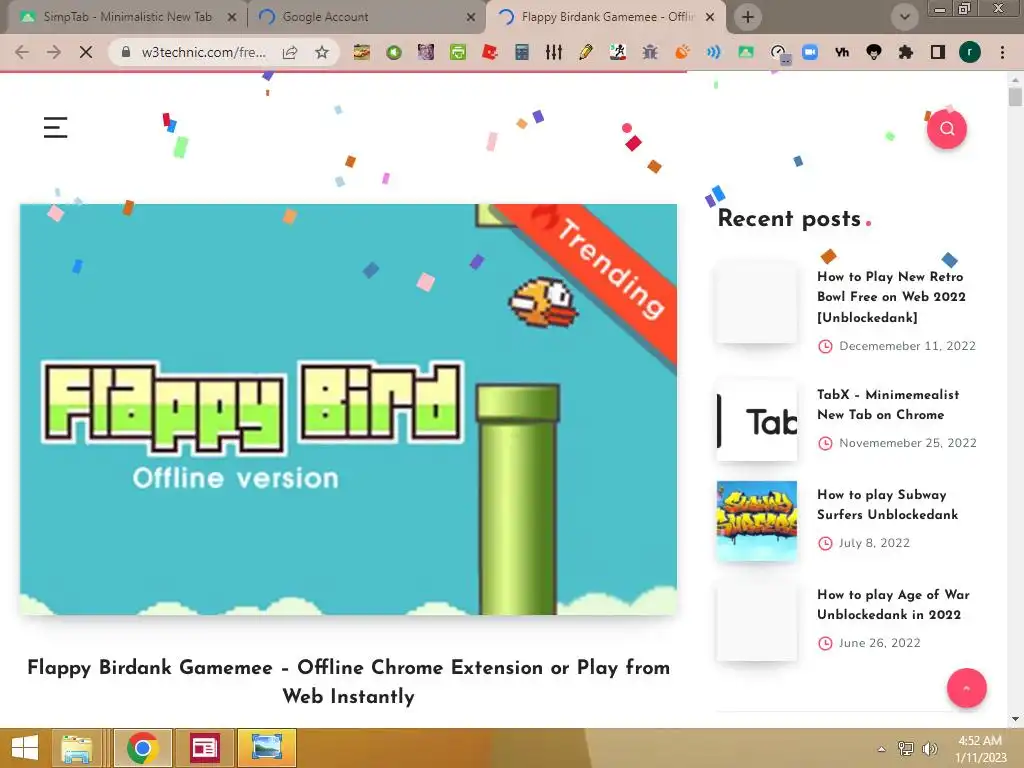Share this page via the share icon

tap(290, 52)
